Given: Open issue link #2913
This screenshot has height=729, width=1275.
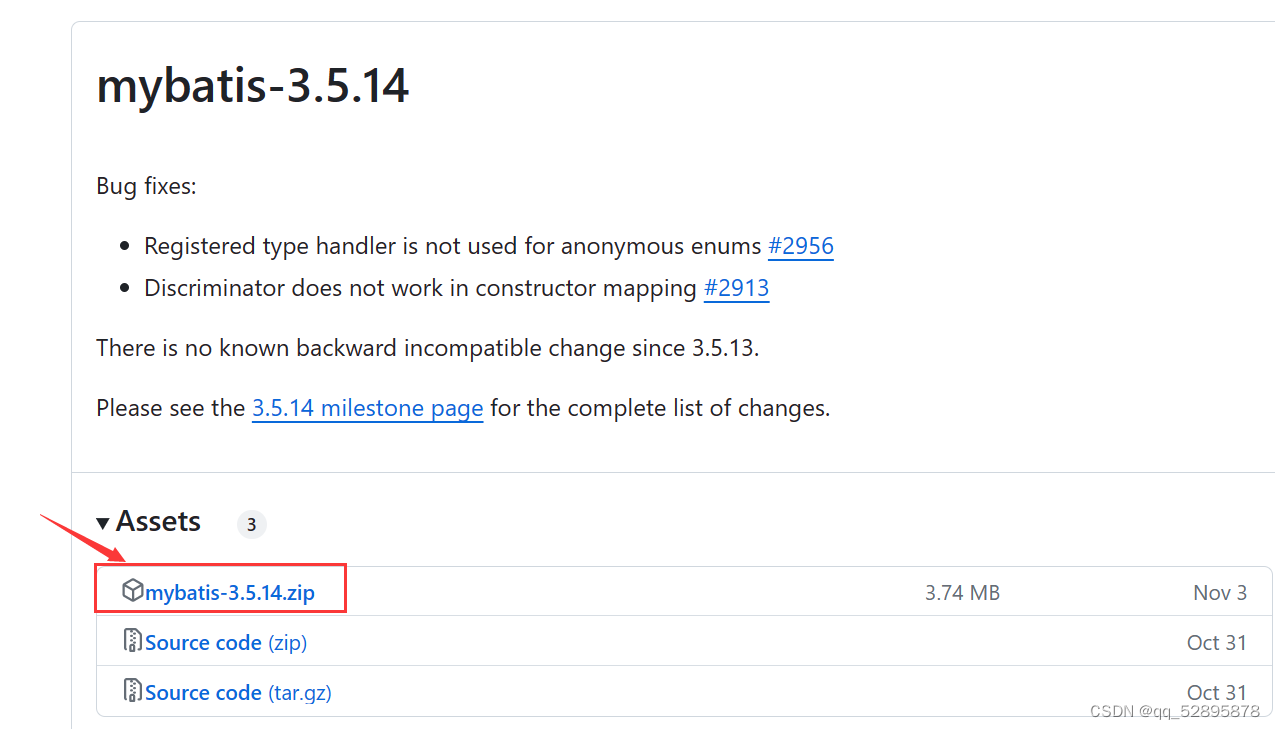Looking at the screenshot, I should (736, 288).
